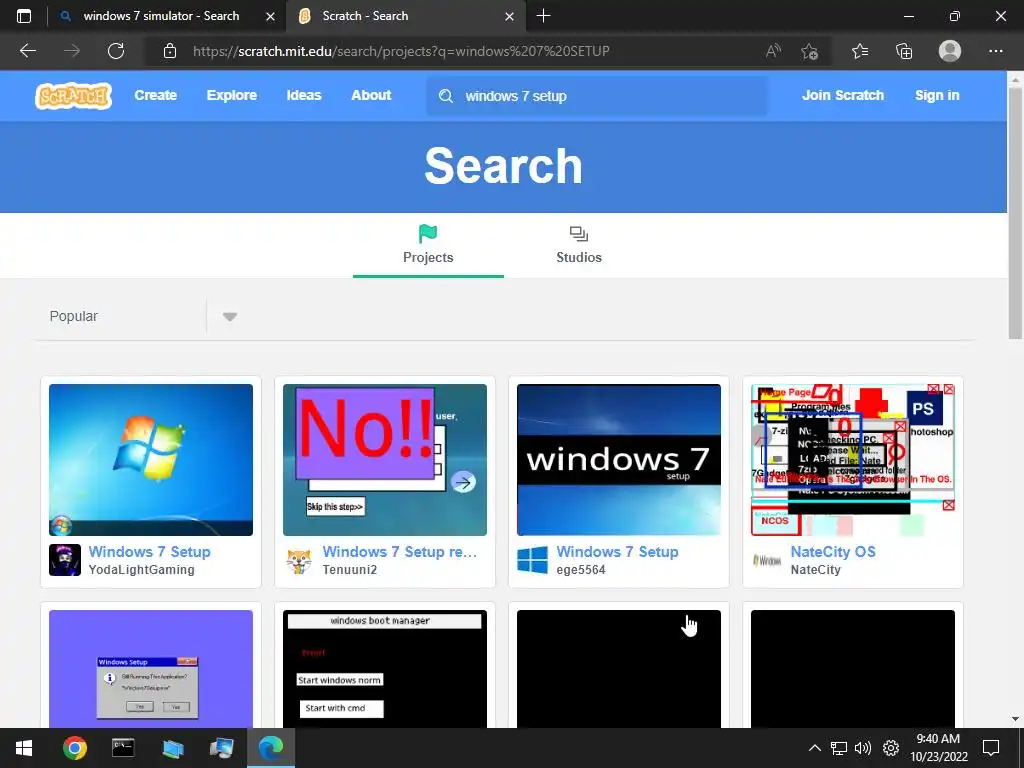
Task: Open the network icon in tray
Action: pyautogui.click(x=839, y=748)
